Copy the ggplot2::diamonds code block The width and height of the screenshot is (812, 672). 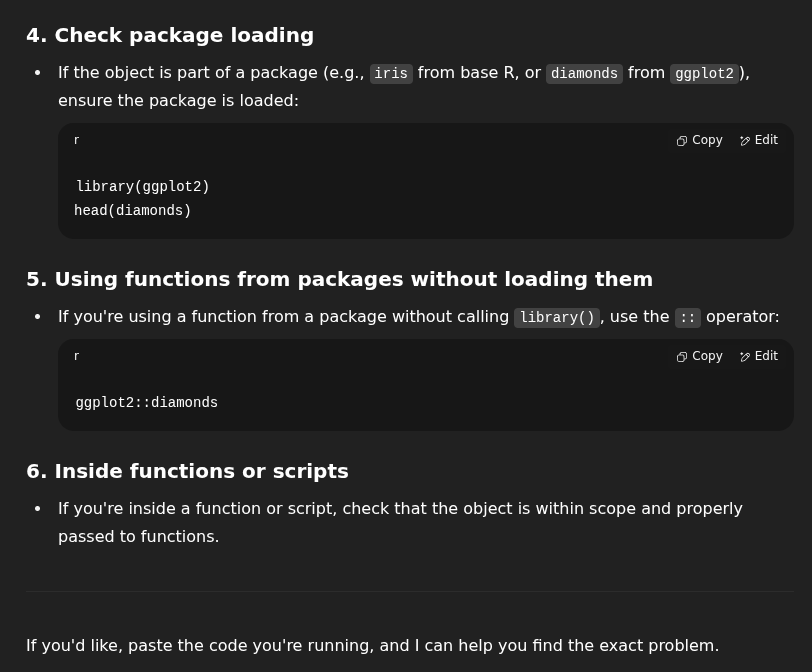click(x=699, y=356)
